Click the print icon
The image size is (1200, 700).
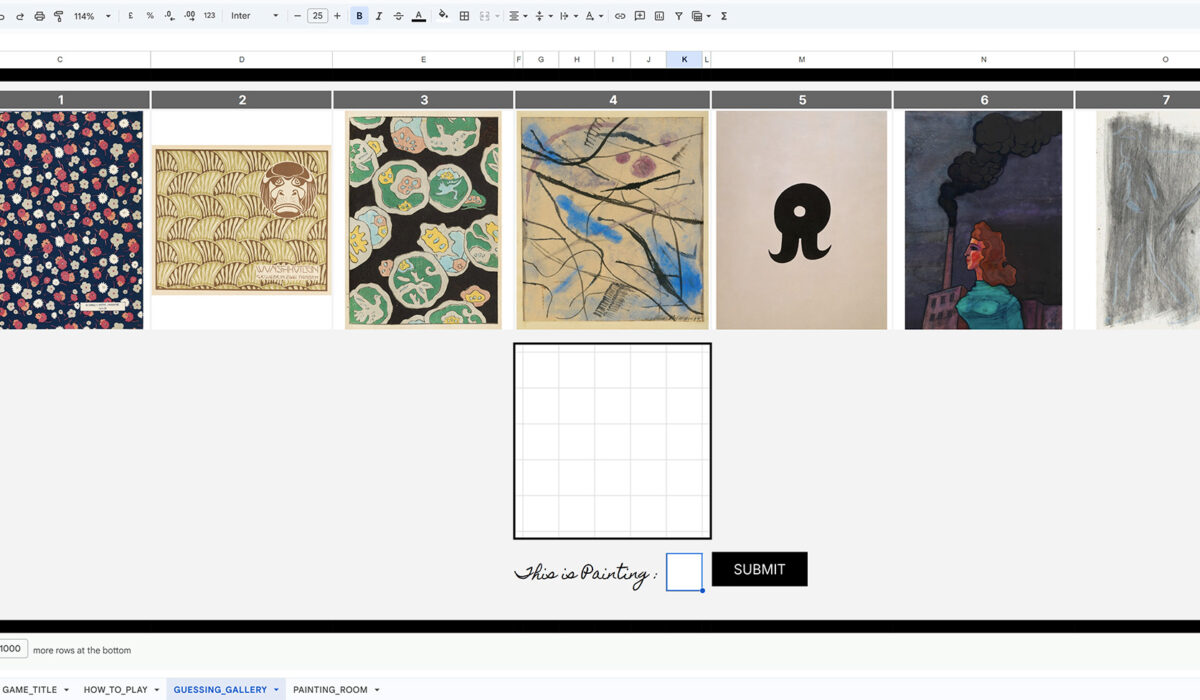pyautogui.click(x=39, y=16)
